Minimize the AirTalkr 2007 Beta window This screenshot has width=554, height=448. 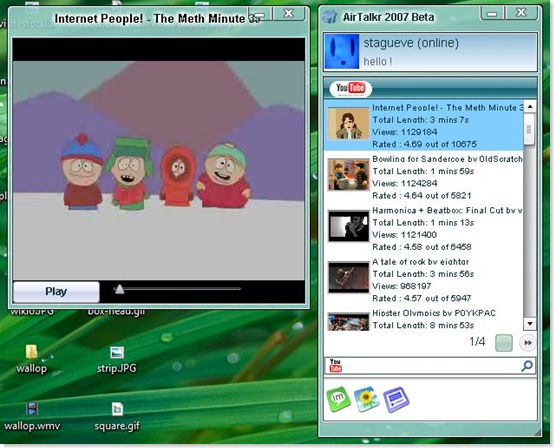click(x=492, y=13)
